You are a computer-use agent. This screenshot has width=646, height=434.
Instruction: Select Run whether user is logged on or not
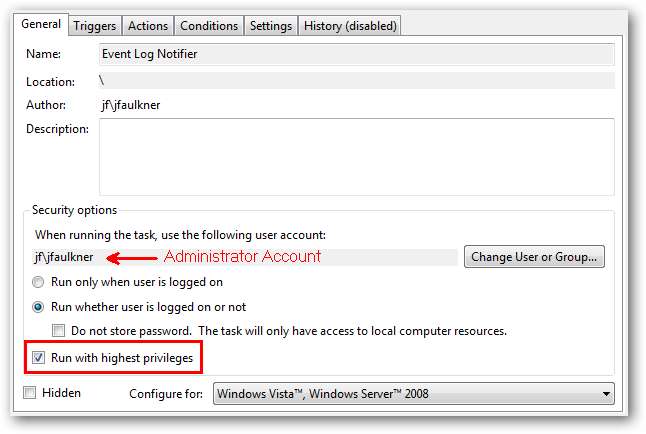(x=40, y=307)
